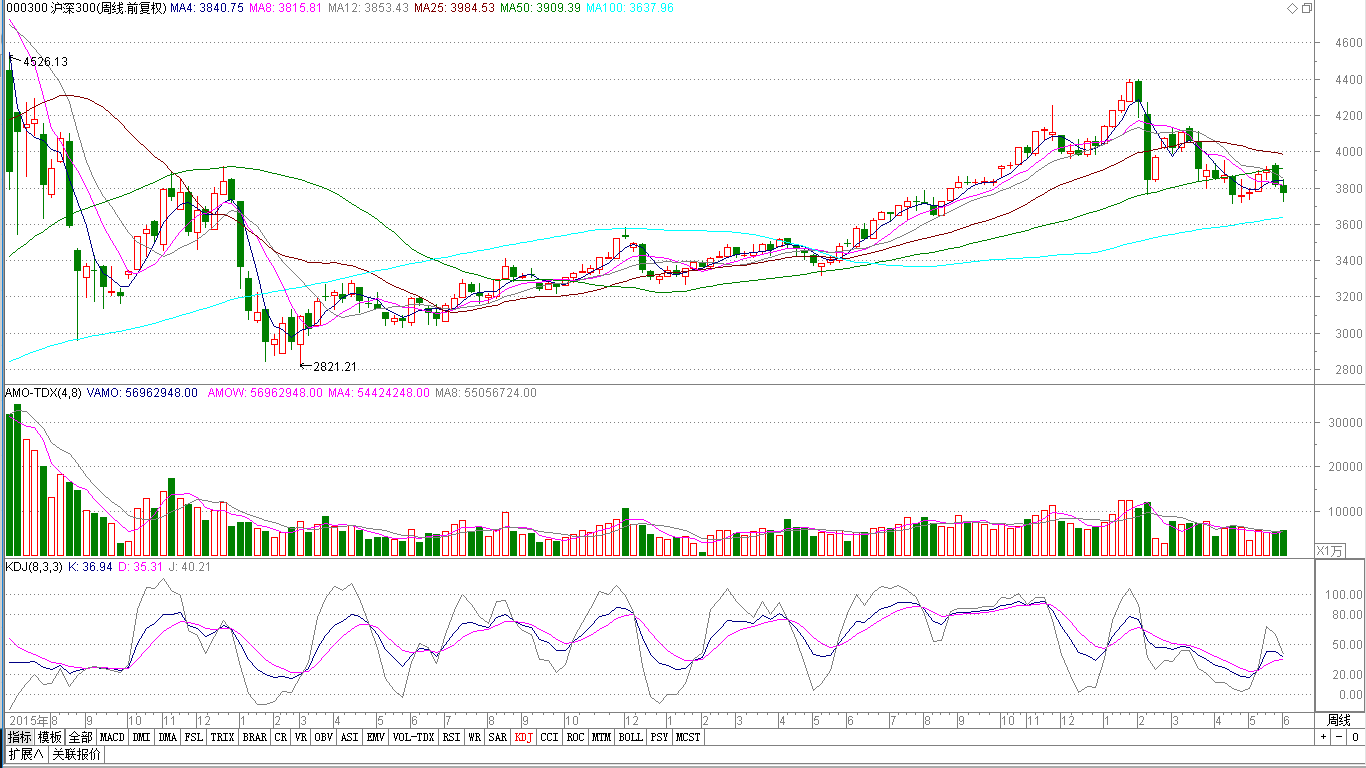
Task: Switch indicator to VR
Action: point(300,737)
